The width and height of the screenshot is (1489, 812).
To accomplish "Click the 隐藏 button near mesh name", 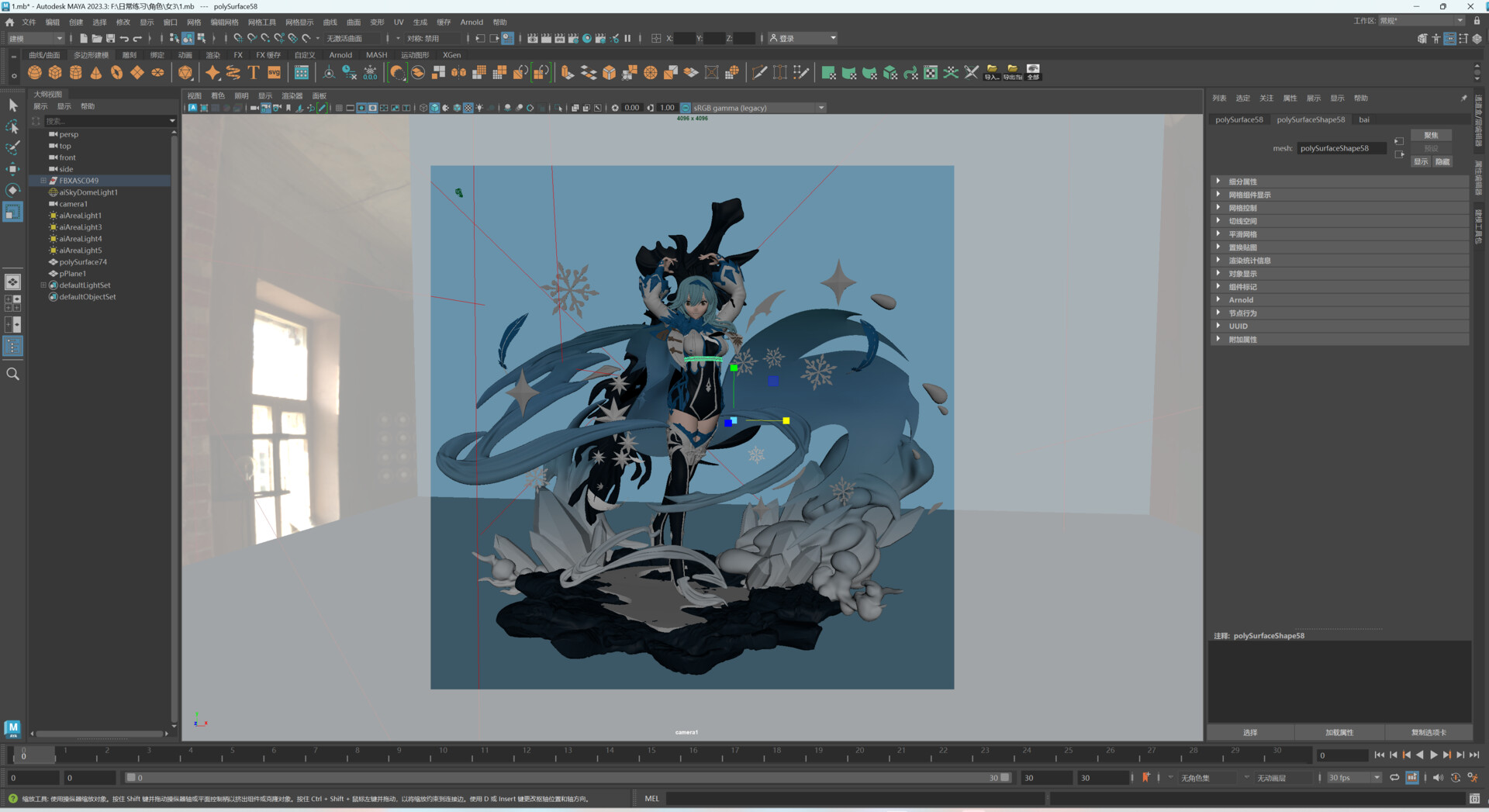I will point(1443,161).
